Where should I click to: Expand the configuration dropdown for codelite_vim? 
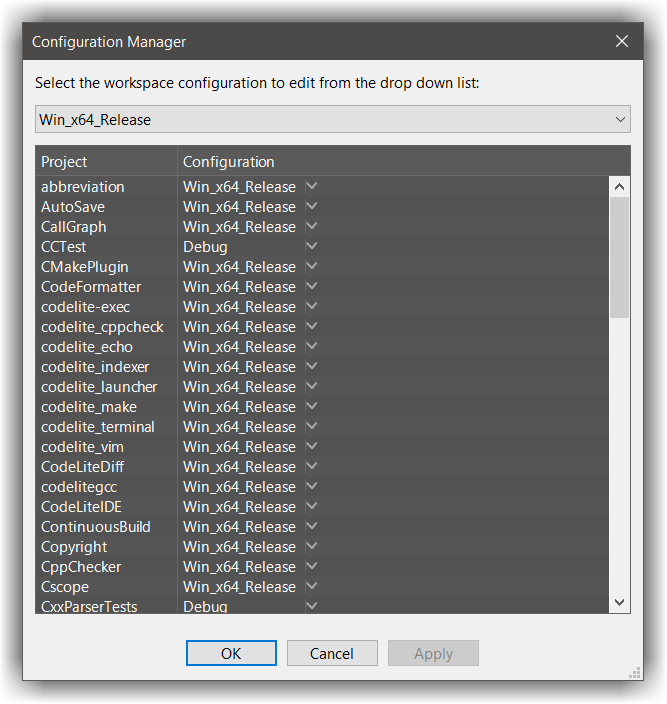[x=312, y=446]
